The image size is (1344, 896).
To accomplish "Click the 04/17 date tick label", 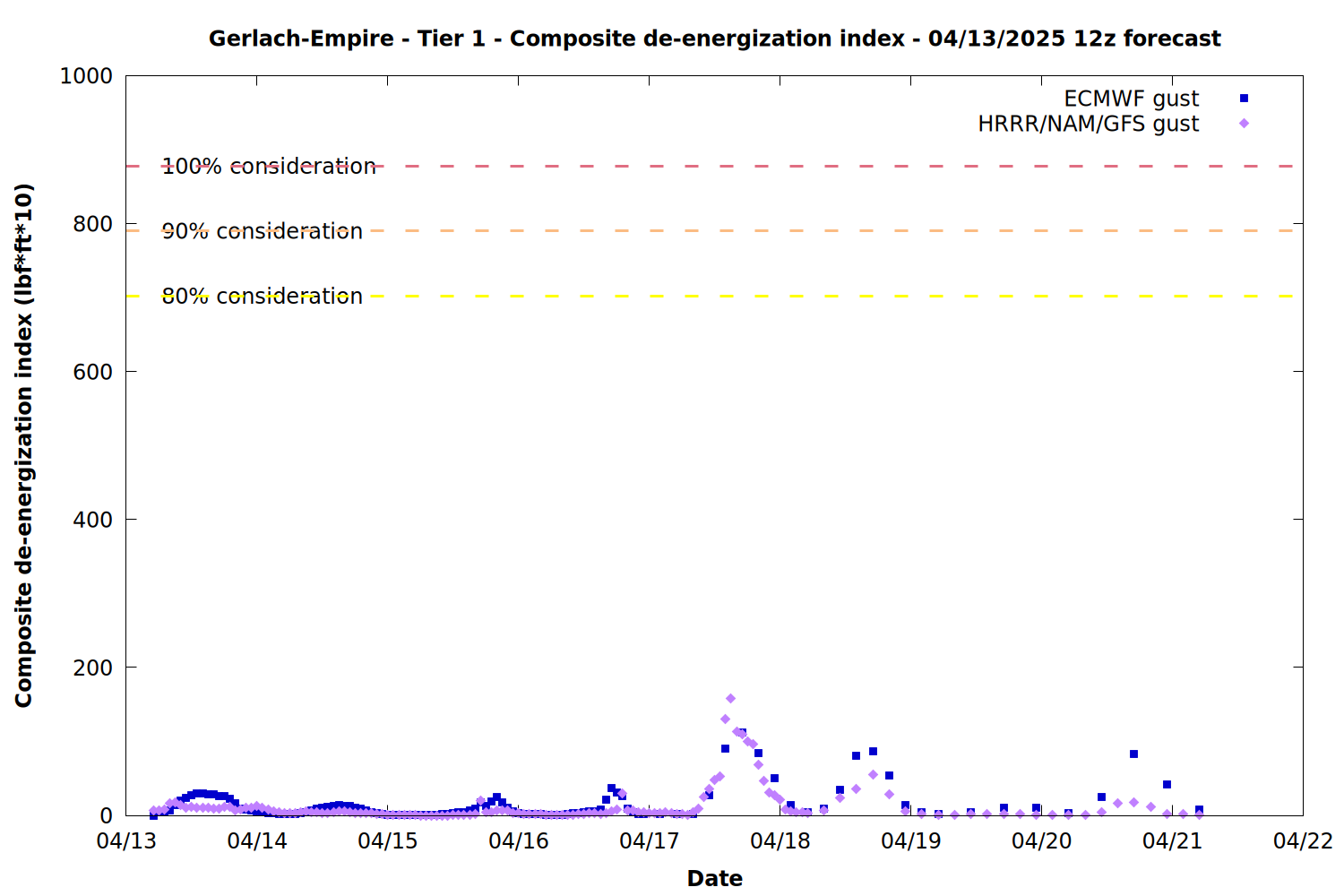I will pyautogui.click(x=650, y=841).
